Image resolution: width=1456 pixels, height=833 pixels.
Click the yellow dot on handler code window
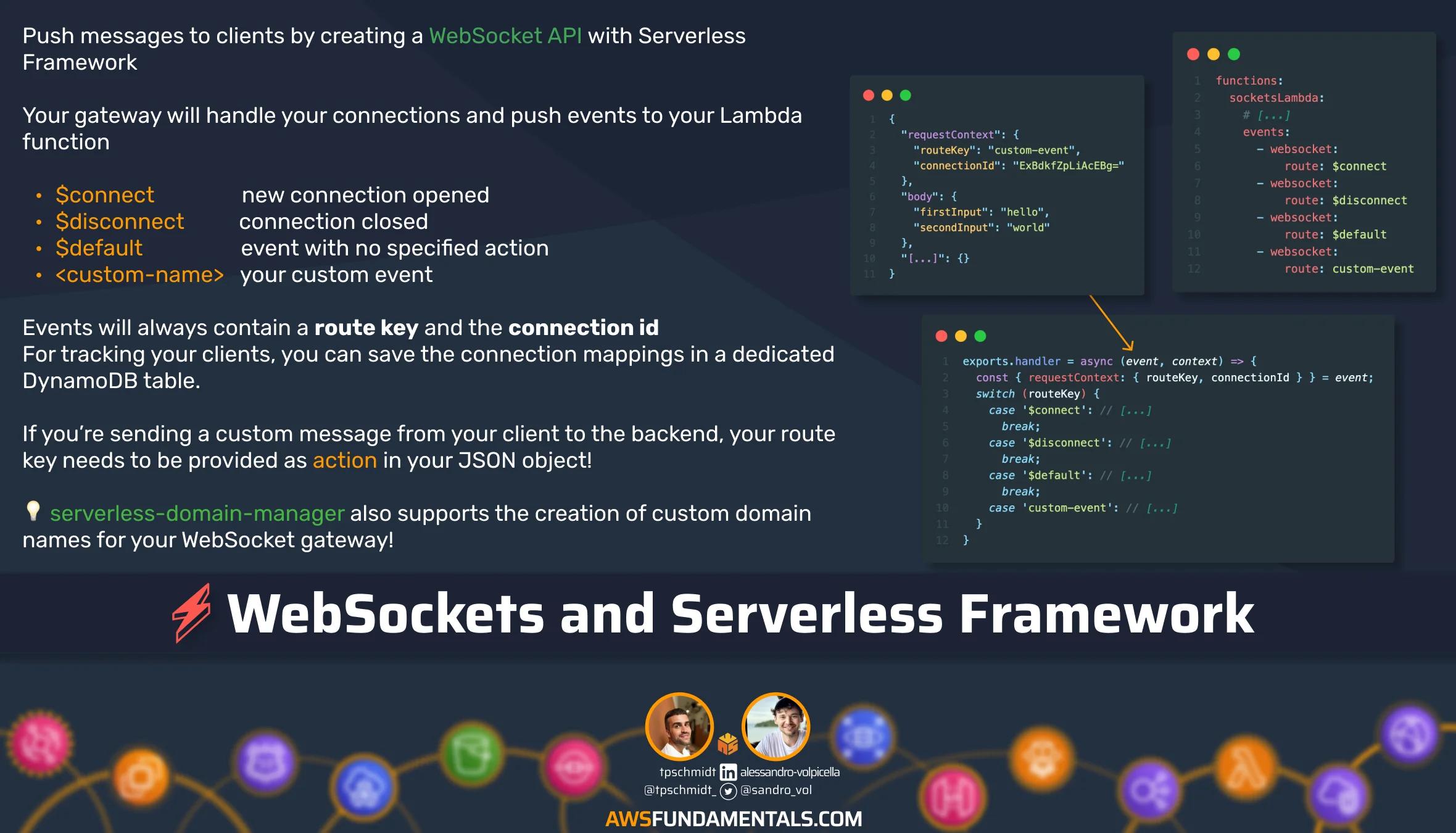click(x=961, y=336)
